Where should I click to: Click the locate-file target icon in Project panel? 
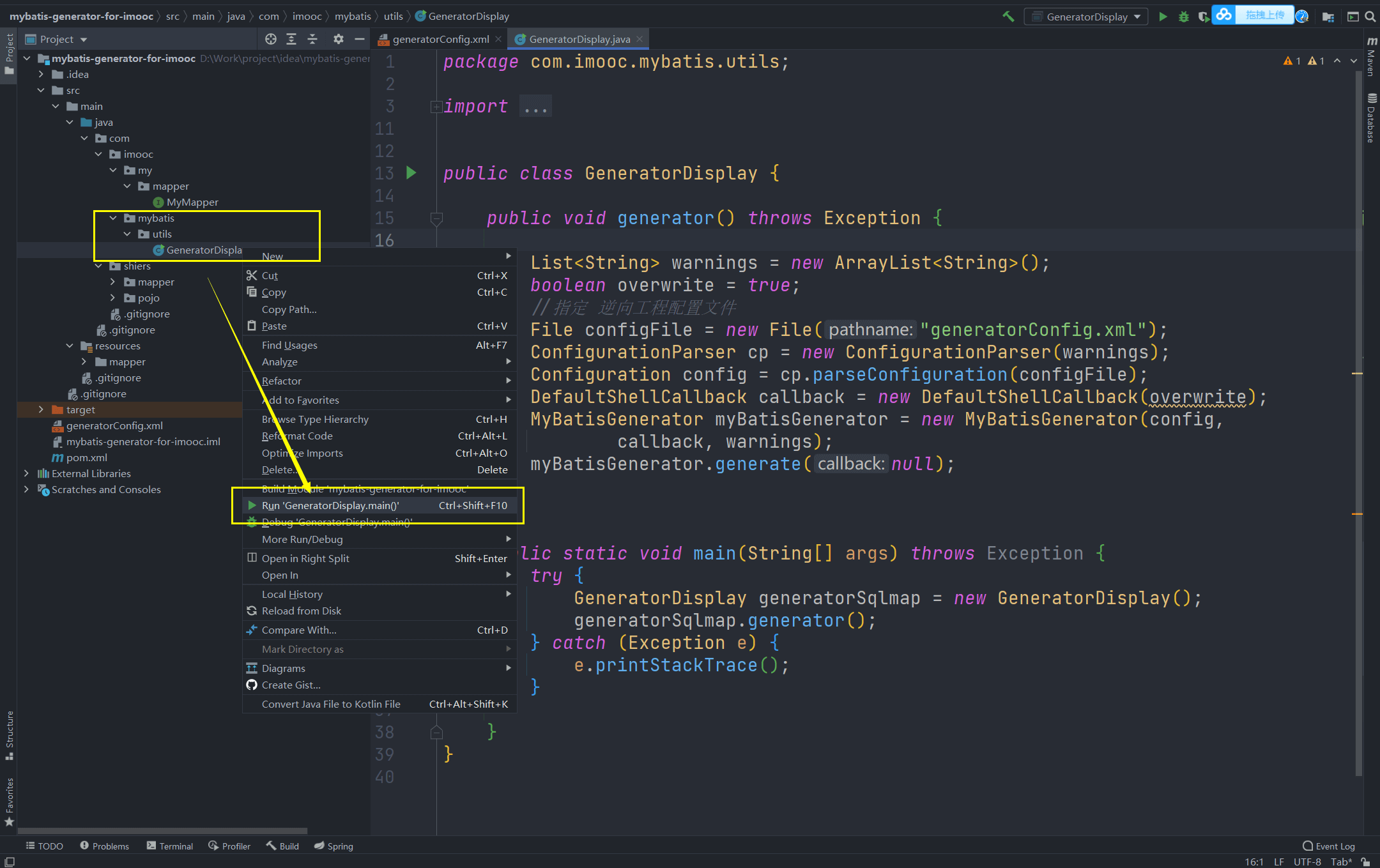click(271, 39)
